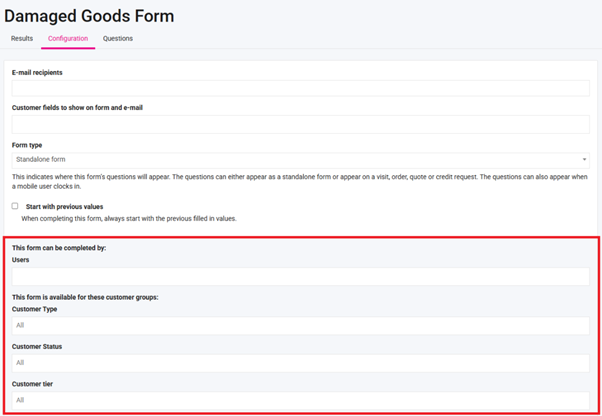
Task: Enable the Start with previous values checkbox
Action: pos(15,206)
